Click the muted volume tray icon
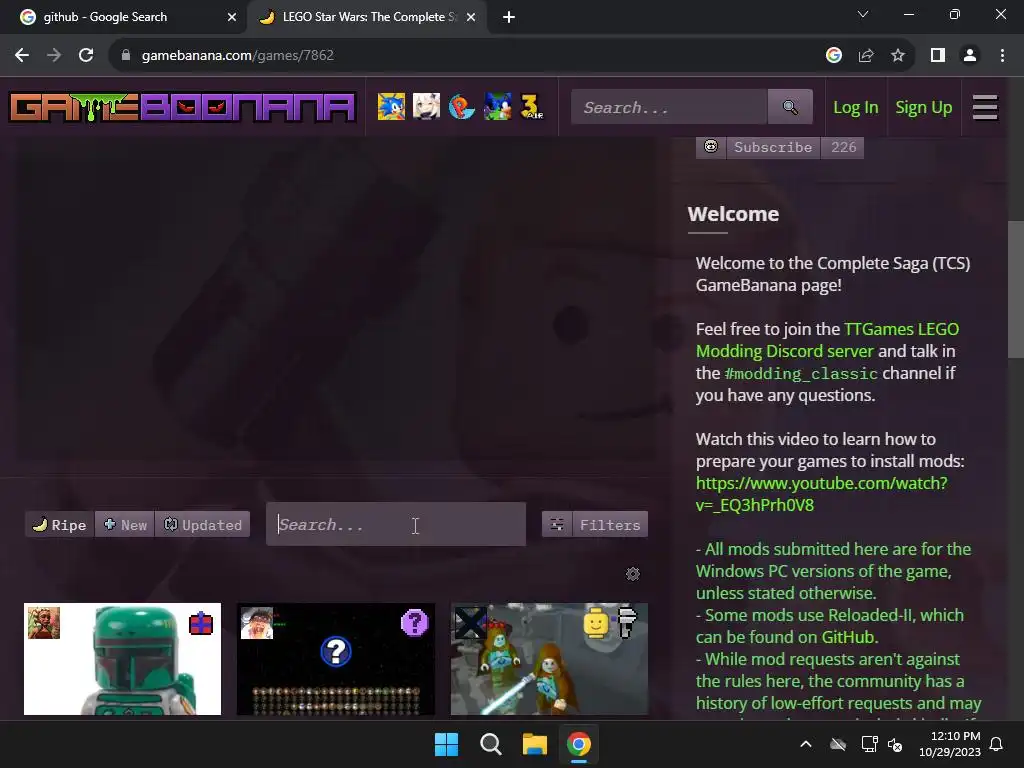 [x=895, y=744]
